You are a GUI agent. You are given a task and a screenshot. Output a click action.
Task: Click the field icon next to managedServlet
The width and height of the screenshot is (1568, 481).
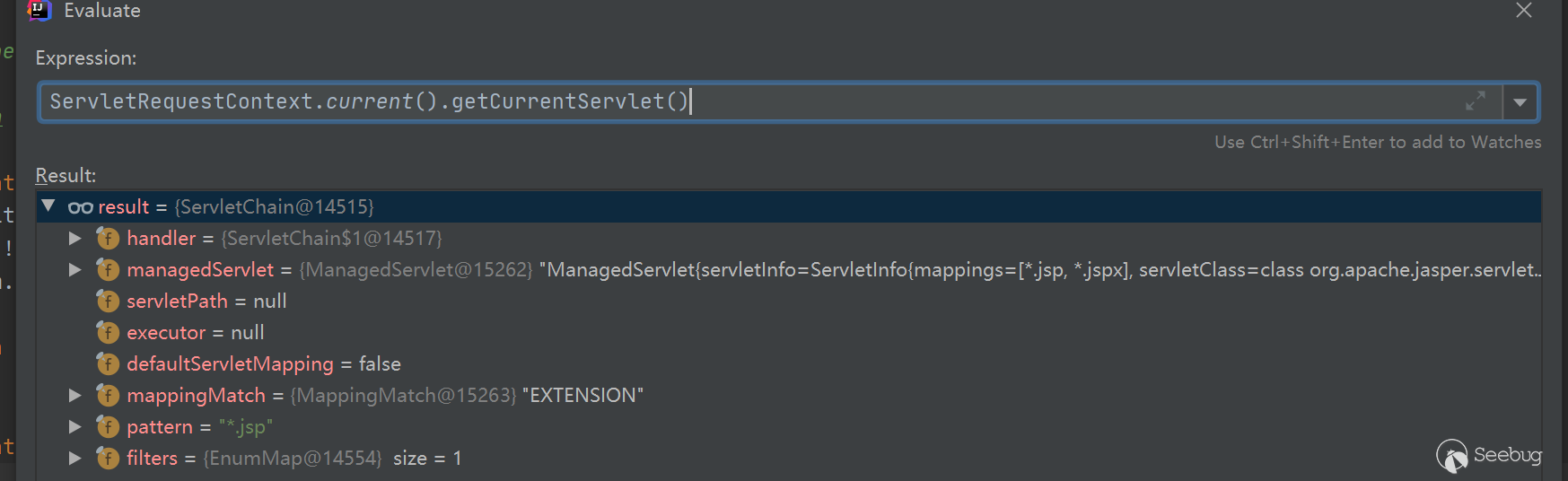(108, 269)
